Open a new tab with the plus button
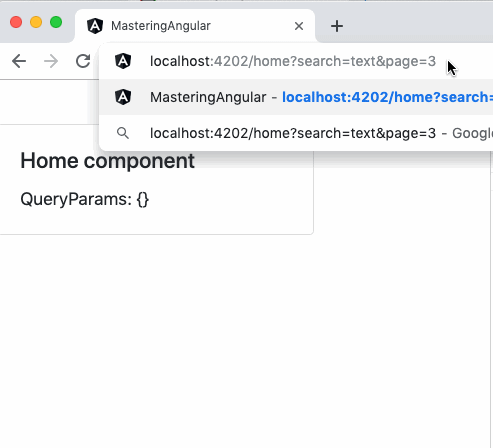The height and width of the screenshot is (448, 493). pos(337,26)
